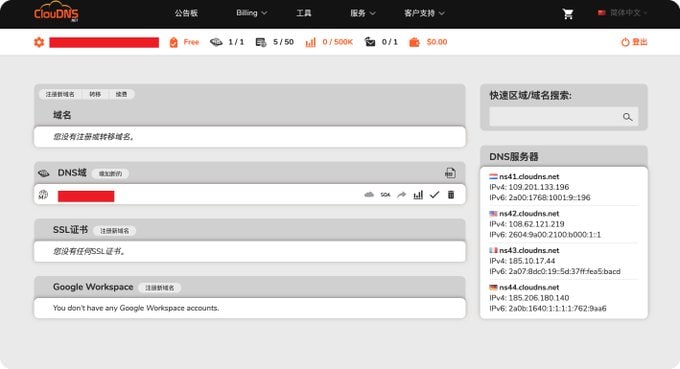Click the 转移 button above 域名
This screenshot has width=680, height=369.
95,94
